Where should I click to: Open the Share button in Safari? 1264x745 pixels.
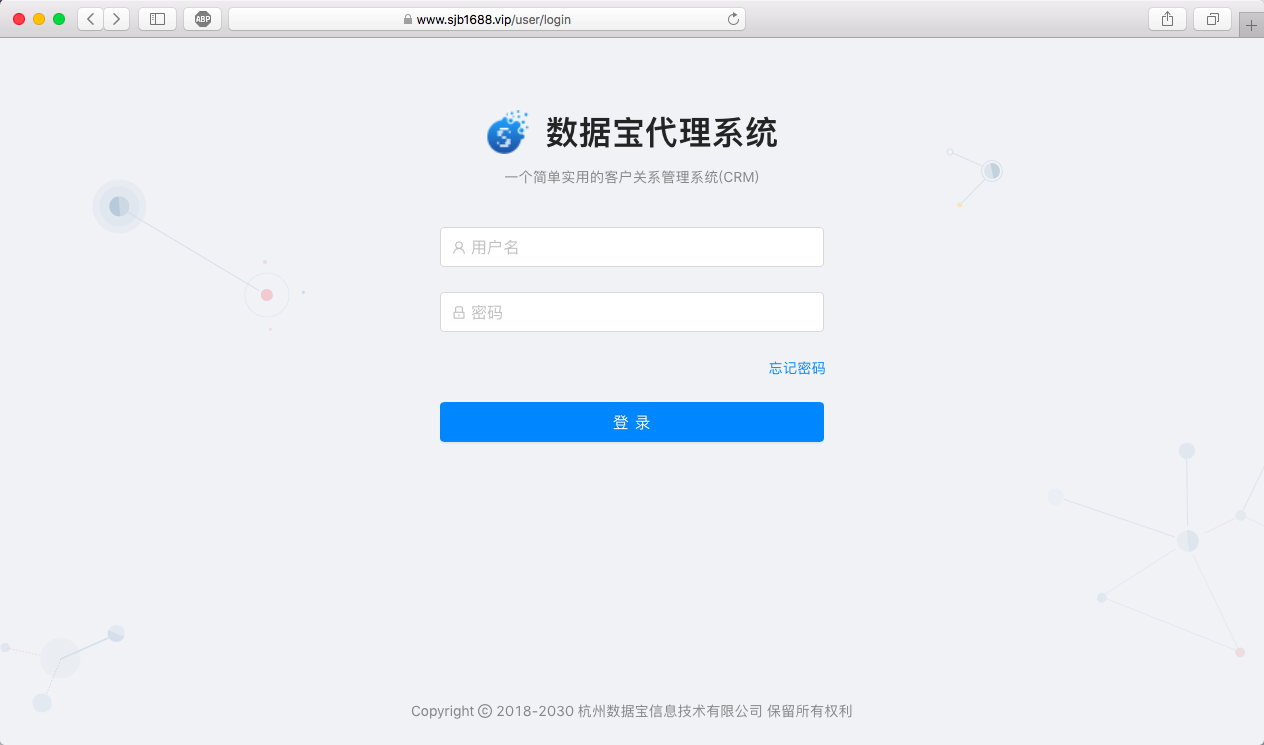[x=1167, y=19]
